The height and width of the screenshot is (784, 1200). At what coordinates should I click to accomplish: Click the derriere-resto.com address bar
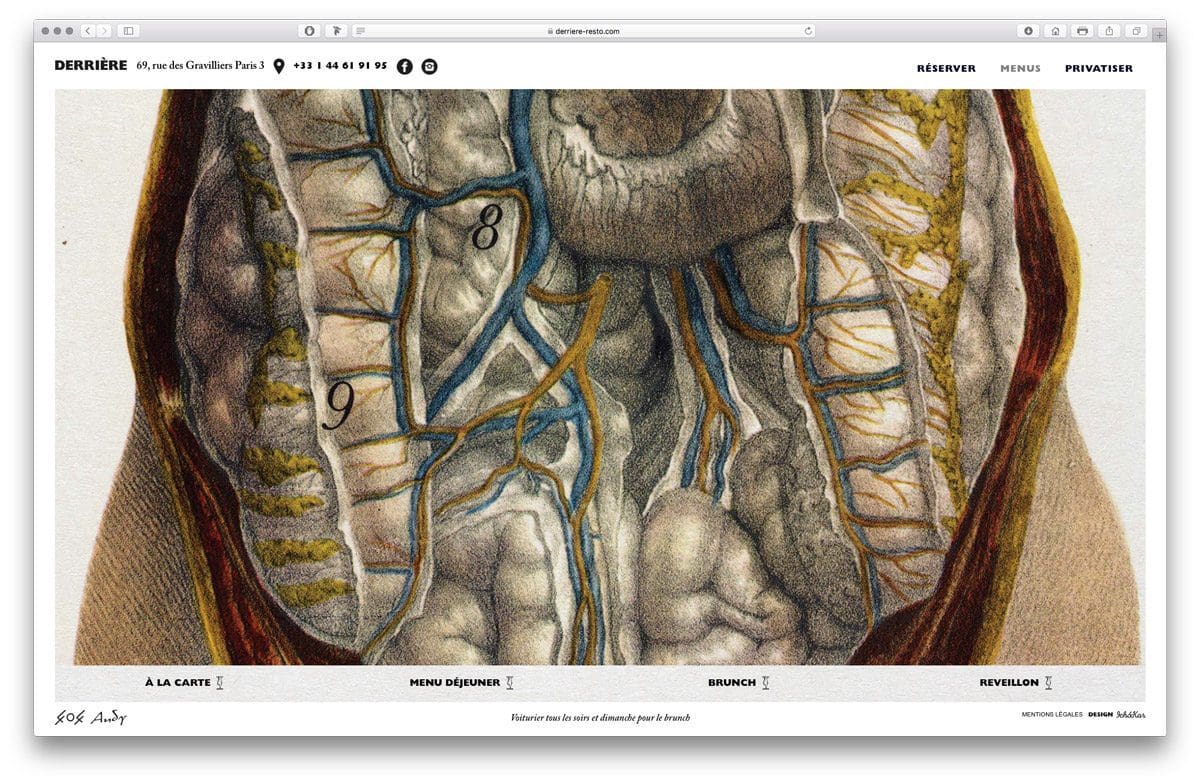coord(583,31)
